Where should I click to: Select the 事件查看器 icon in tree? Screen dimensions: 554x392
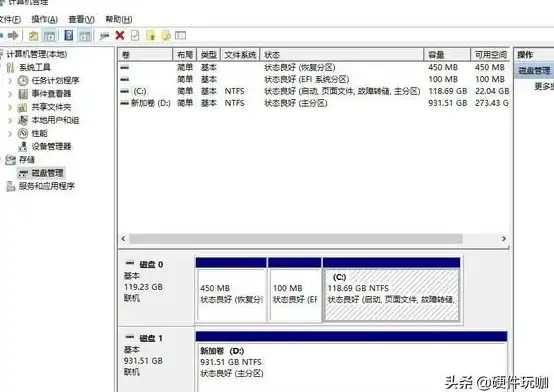pyautogui.click(x=23, y=94)
